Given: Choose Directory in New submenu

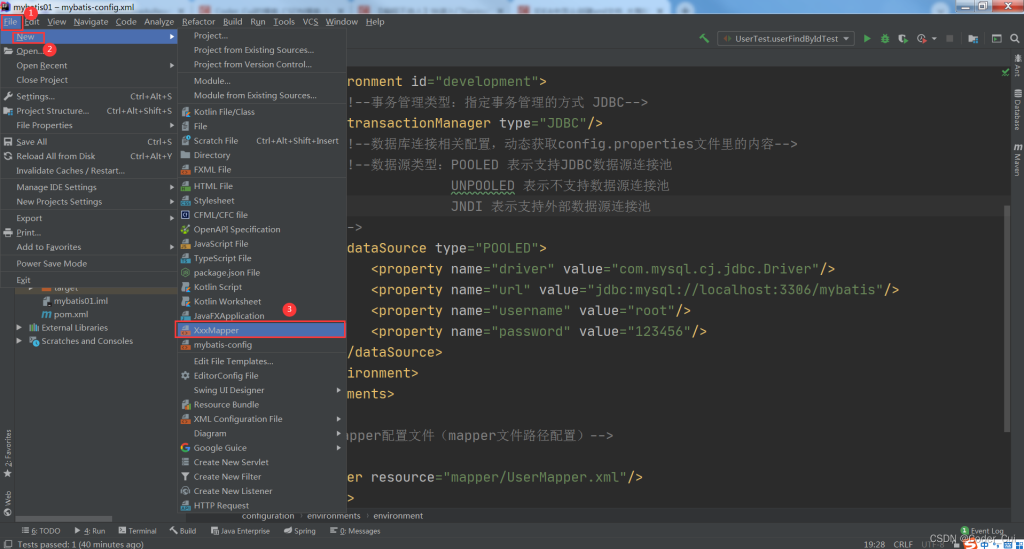Looking at the screenshot, I should click(261, 155).
